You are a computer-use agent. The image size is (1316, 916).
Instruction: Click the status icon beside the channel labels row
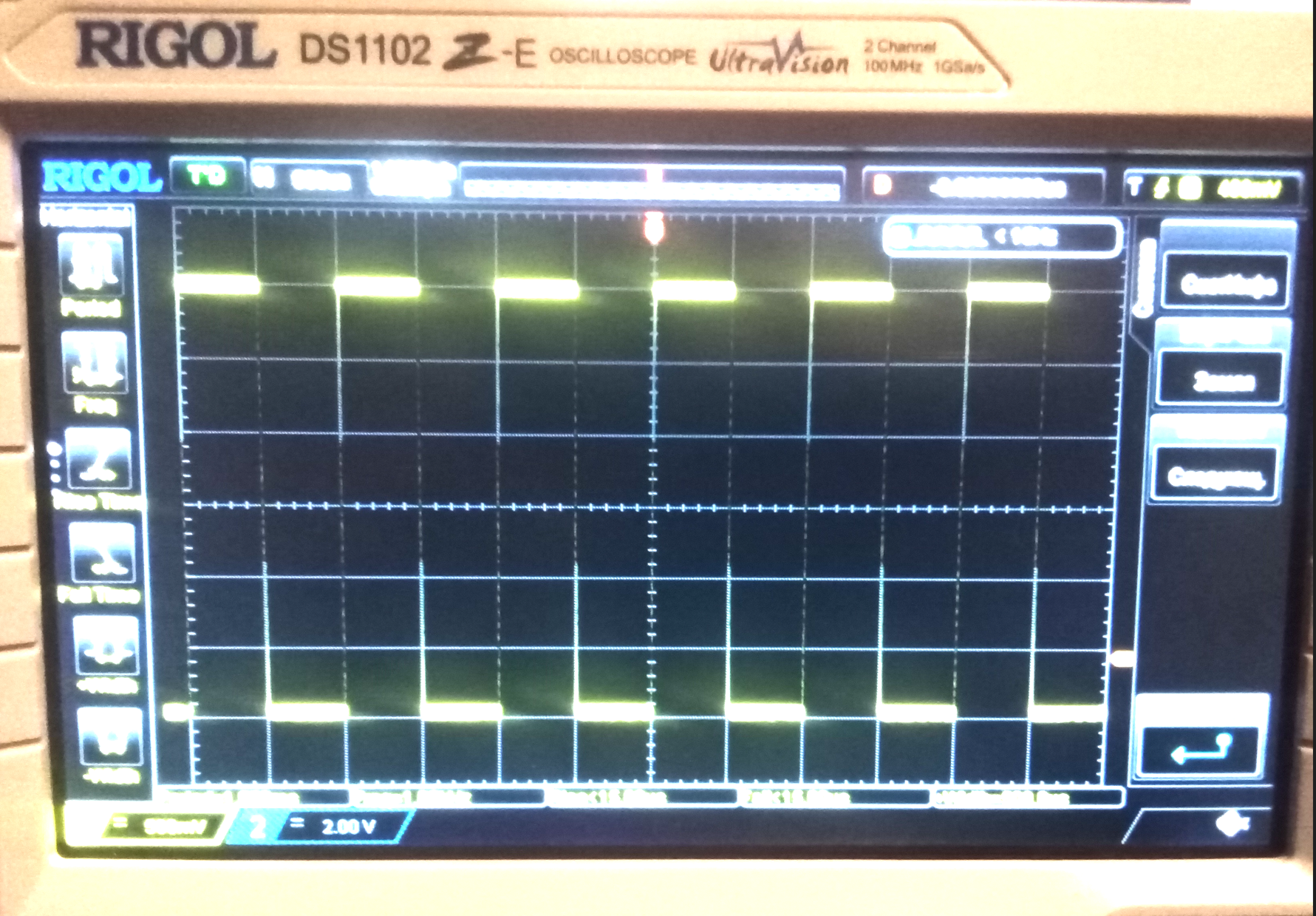click(x=1232, y=823)
